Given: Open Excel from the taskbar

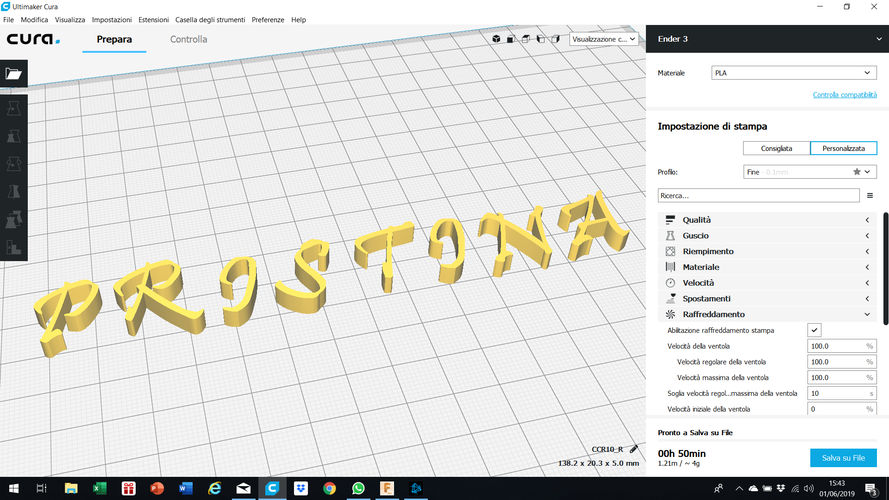Looking at the screenshot, I should click(100, 488).
